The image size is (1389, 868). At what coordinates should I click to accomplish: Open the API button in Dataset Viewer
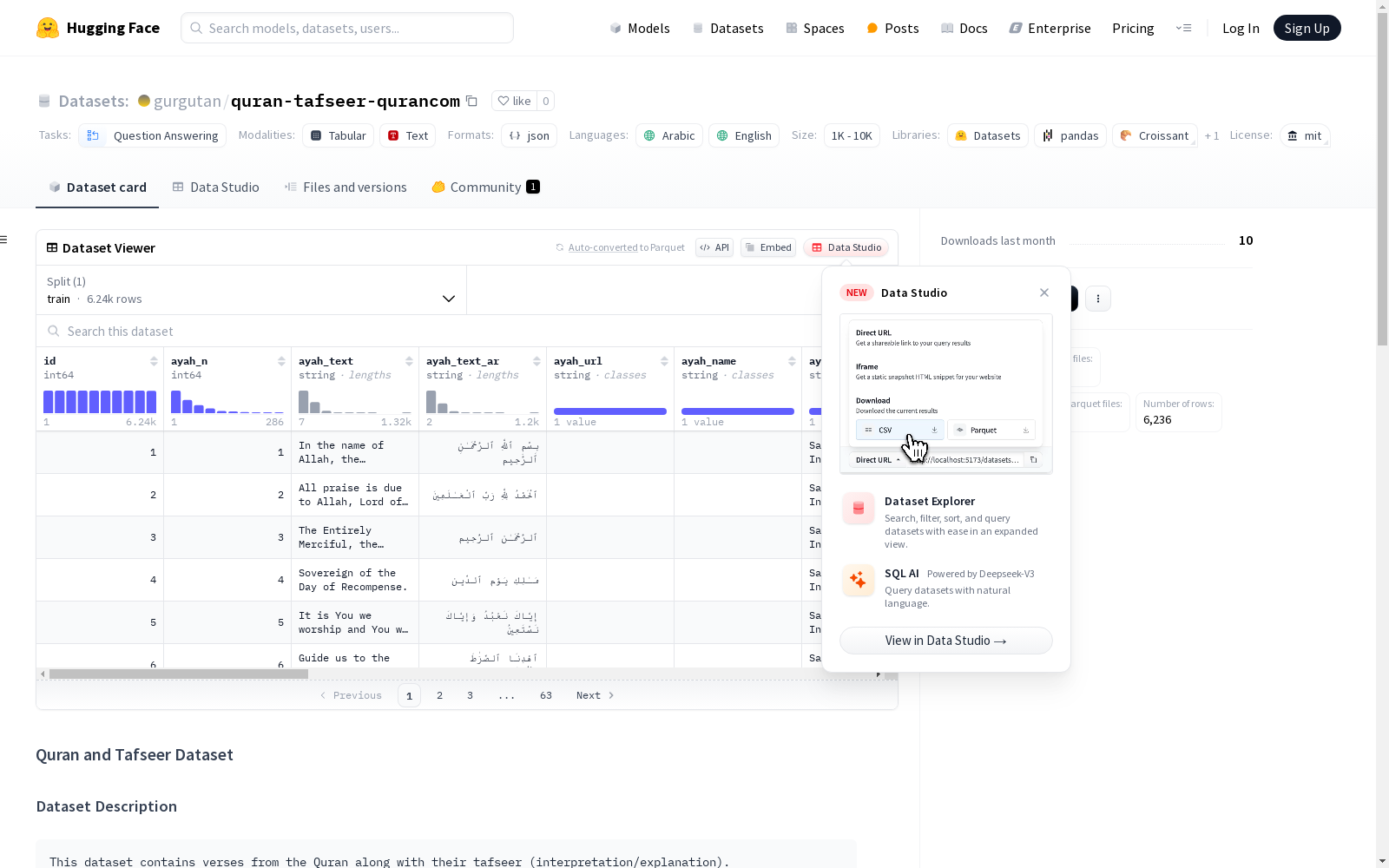point(714,247)
